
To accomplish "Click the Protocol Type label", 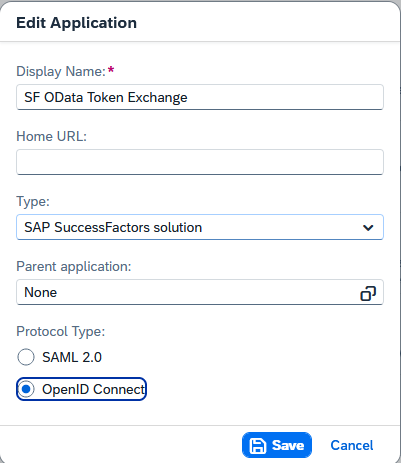I will pyautogui.click(x=61, y=332).
